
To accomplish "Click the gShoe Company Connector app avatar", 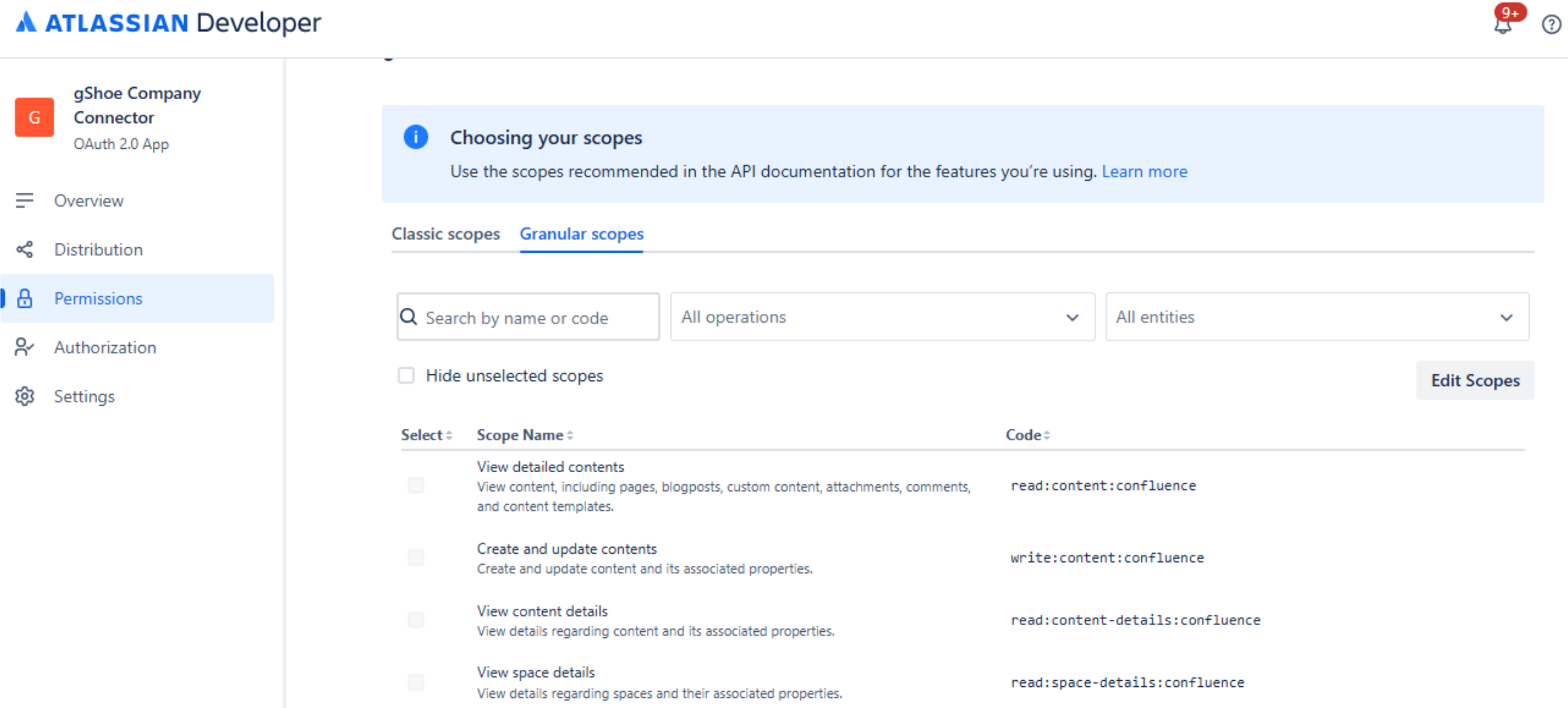I will [x=34, y=117].
